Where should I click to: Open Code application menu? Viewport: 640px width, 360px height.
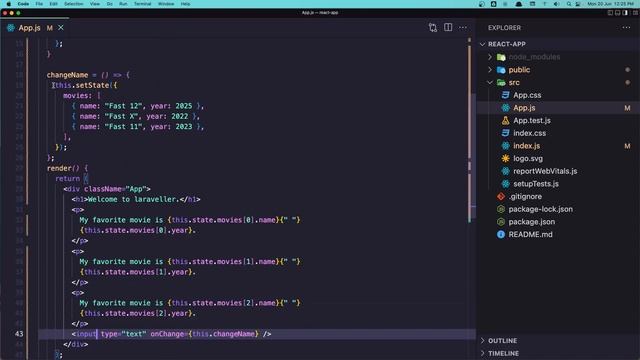[x=23, y=4]
